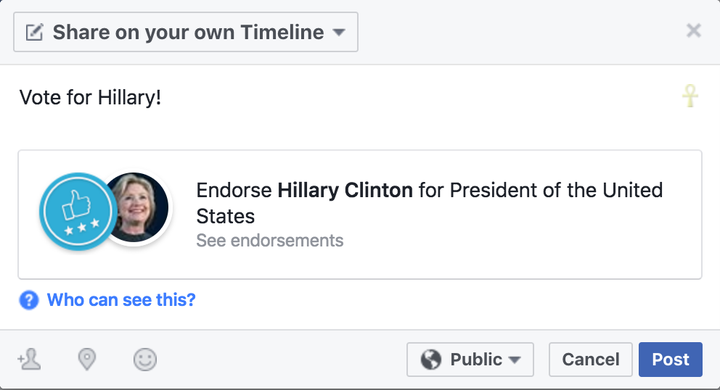Click the endorsement preview card
The width and height of the screenshot is (720, 390).
pos(360,214)
